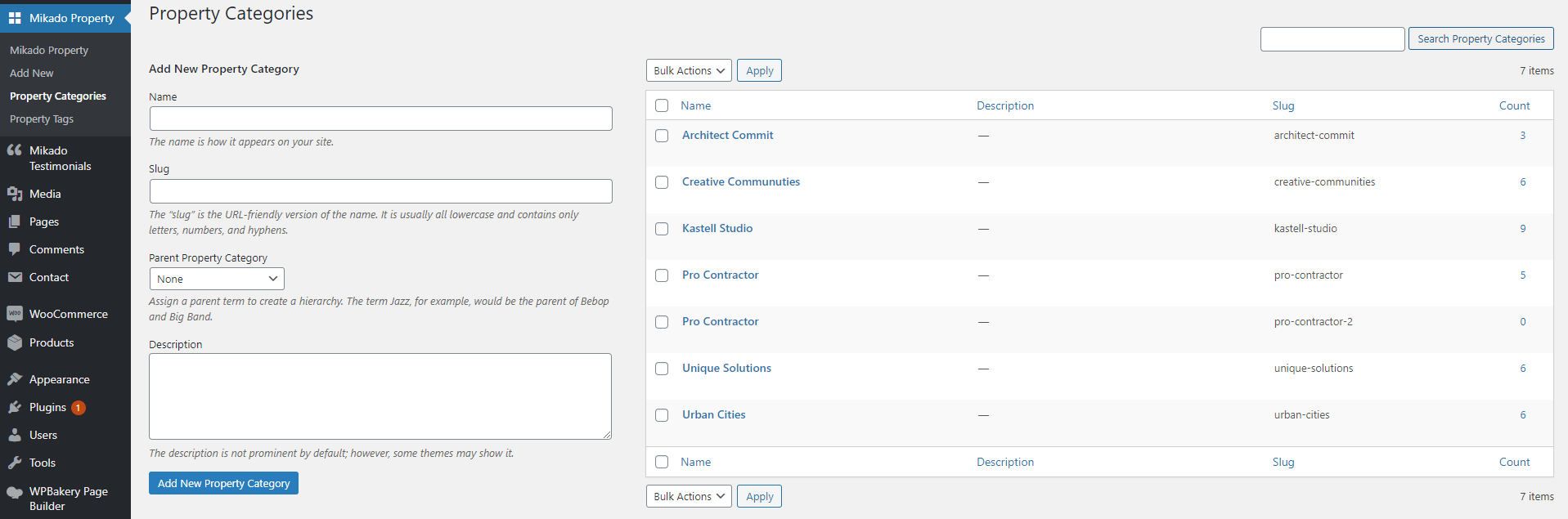Open the Architect Commit category link
Image resolution: width=1568 pixels, height=519 pixels.
pyautogui.click(x=727, y=135)
